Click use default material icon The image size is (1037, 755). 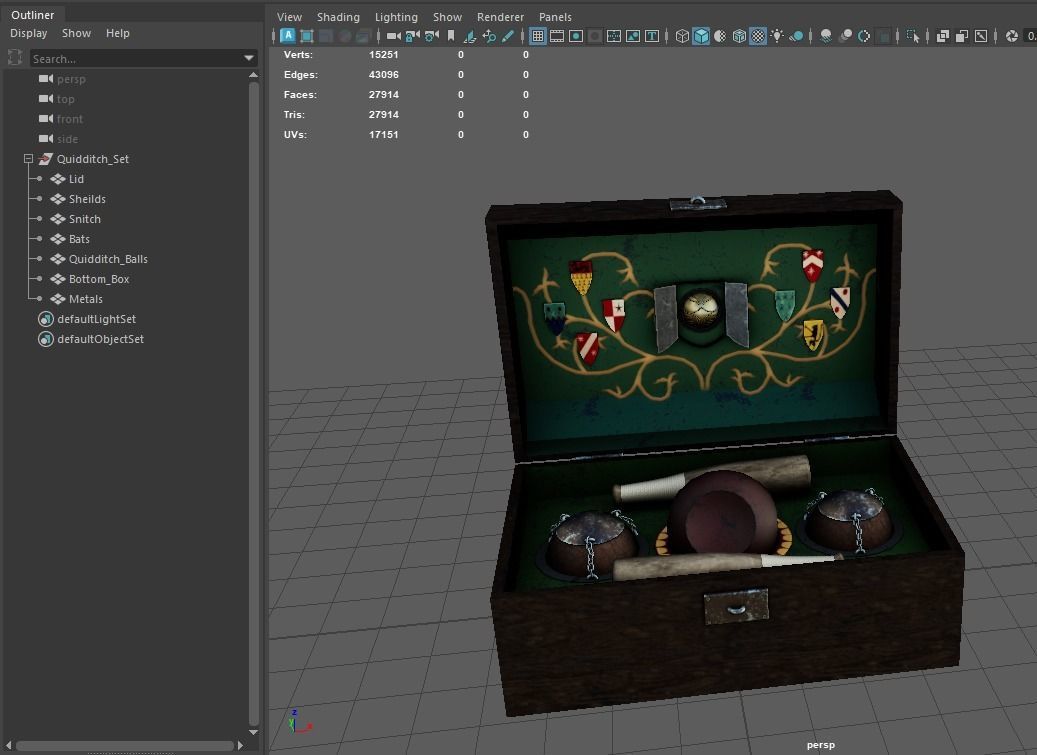click(720, 36)
